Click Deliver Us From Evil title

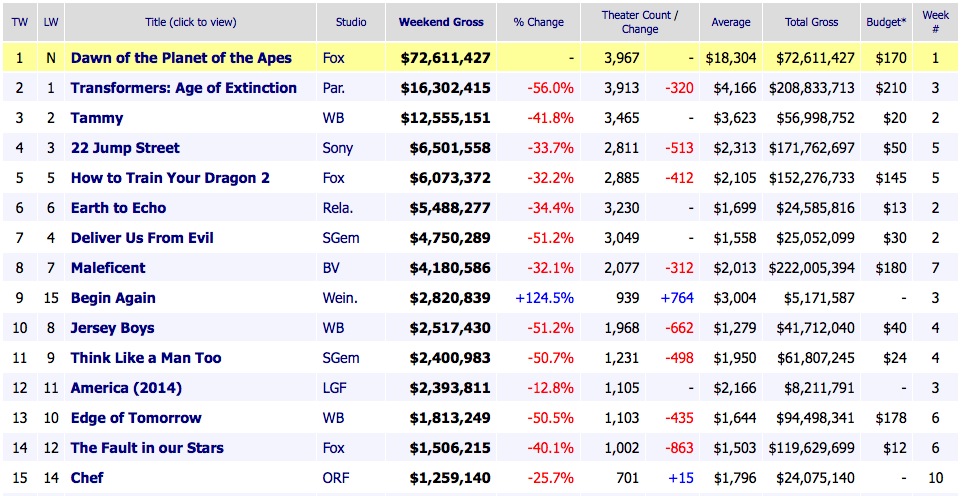pos(142,238)
